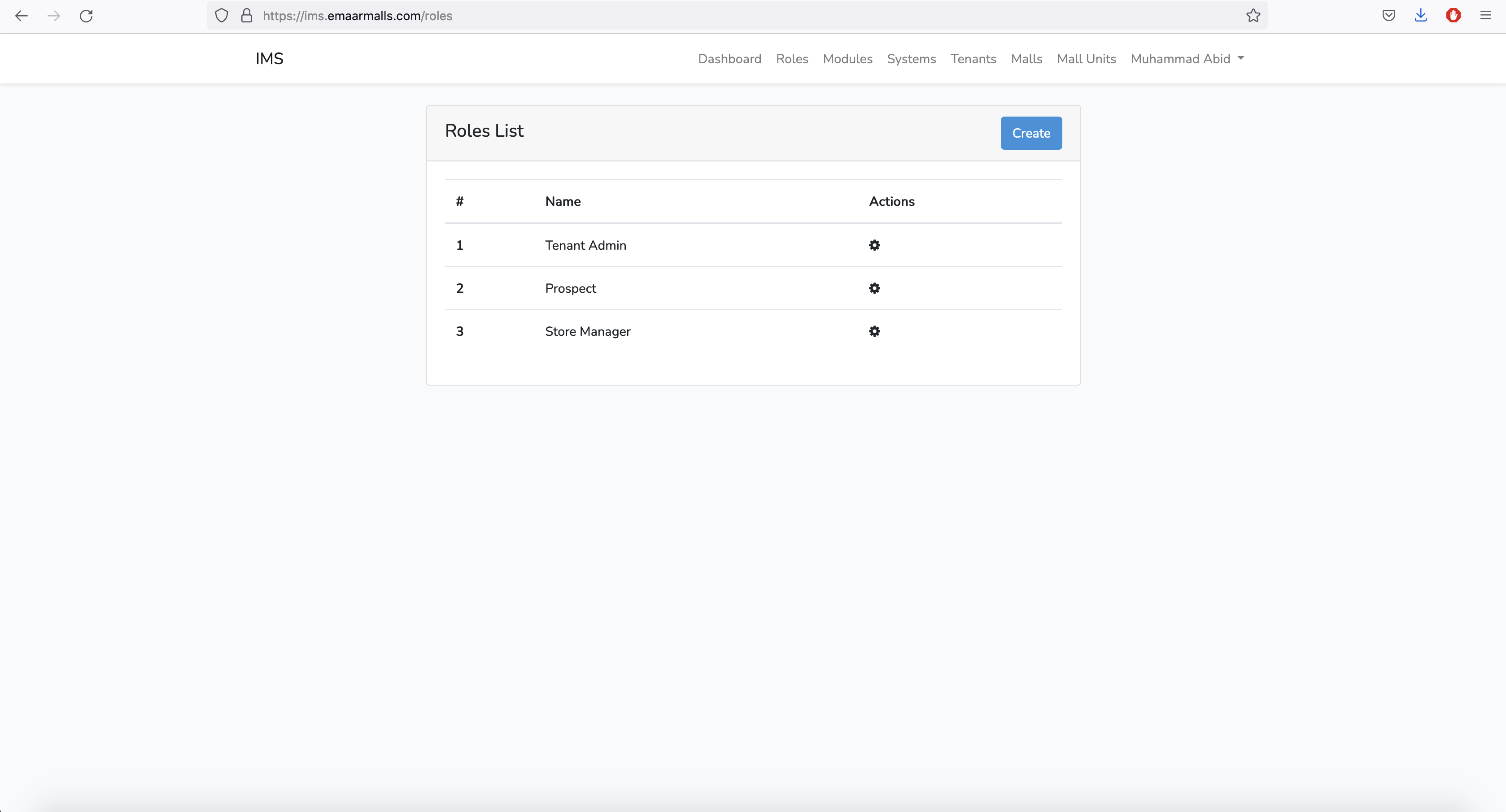The width and height of the screenshot is (1506, 812).
Task: Bookmark this page with star icon
Action: point(1253,16)
